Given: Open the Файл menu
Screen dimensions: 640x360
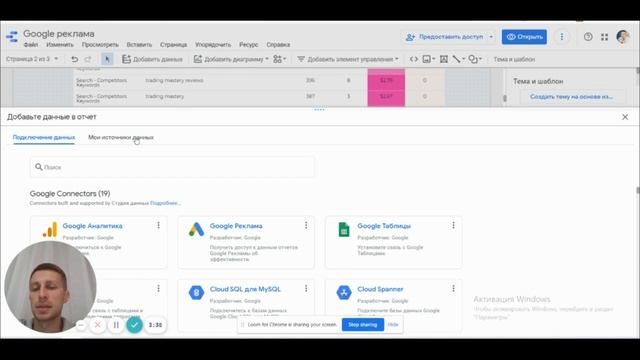Looking at the screenshot, I should coord(31,44).
